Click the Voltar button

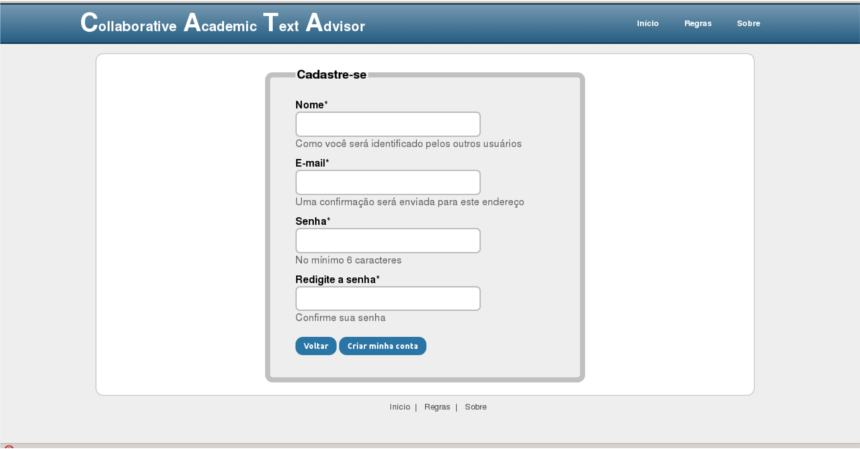tap(316, 346)
